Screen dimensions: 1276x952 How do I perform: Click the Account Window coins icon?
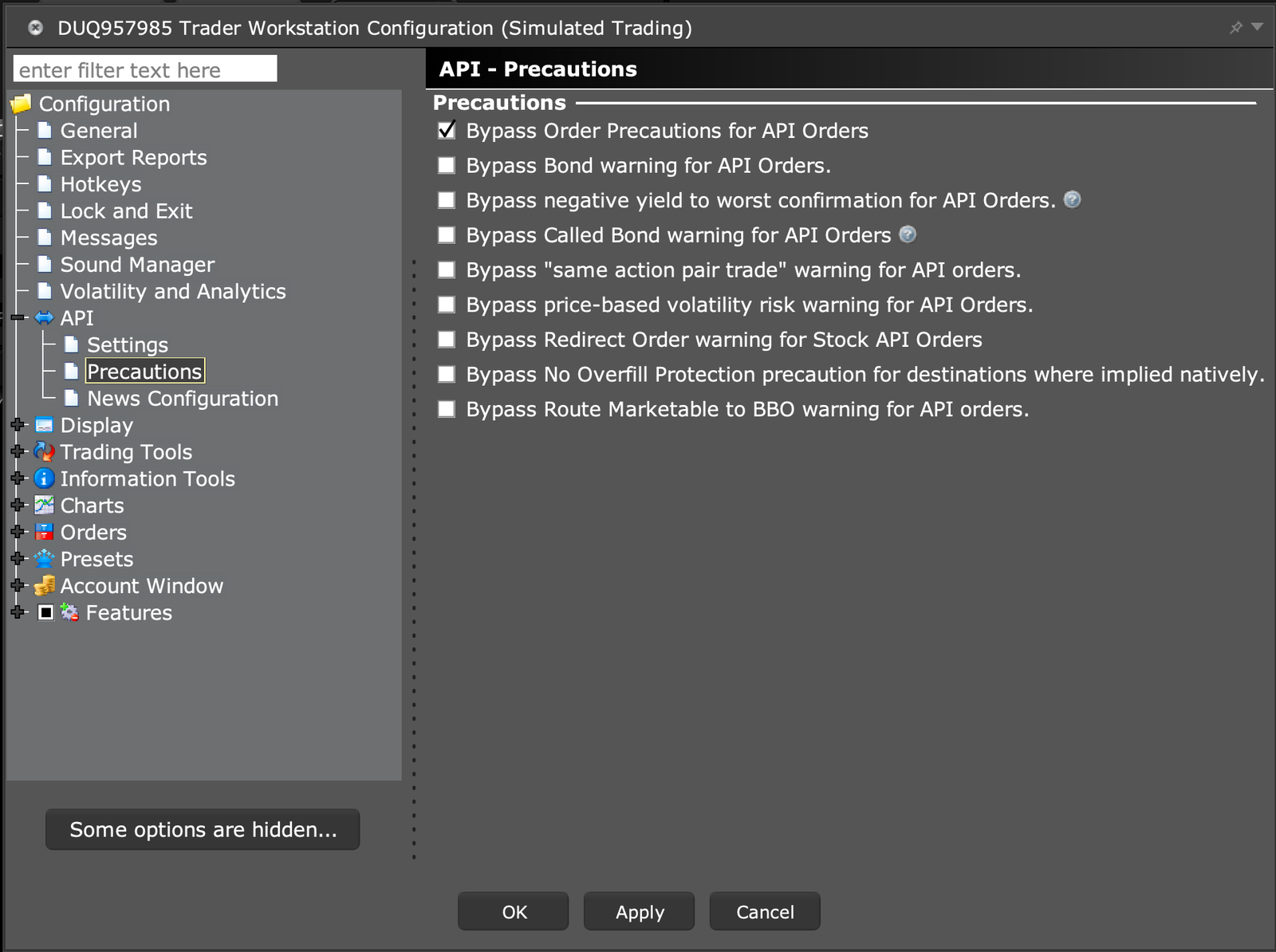coord(45,585)
